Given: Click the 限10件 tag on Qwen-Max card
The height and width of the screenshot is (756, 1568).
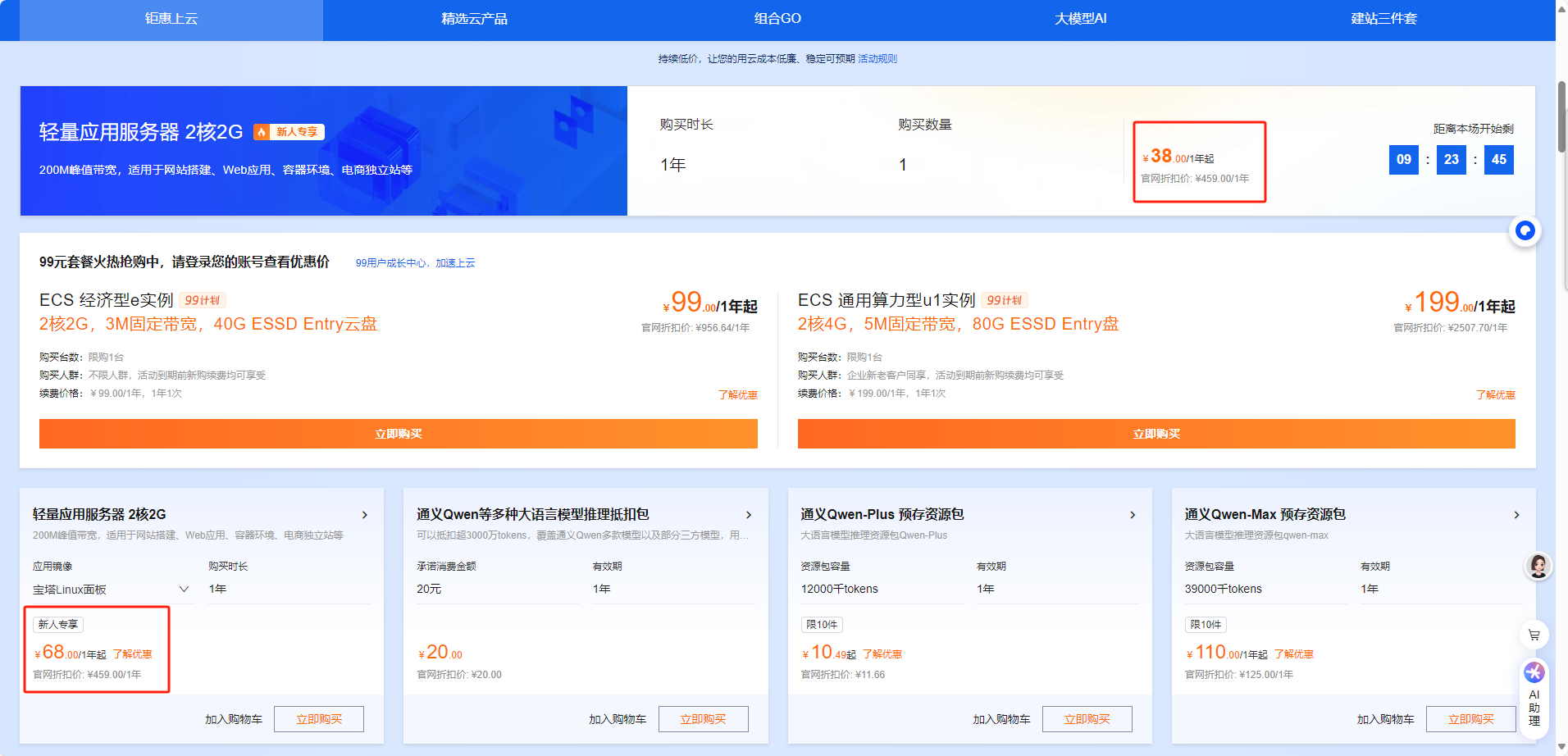Looking at the screenshot, I should 1206,625.
